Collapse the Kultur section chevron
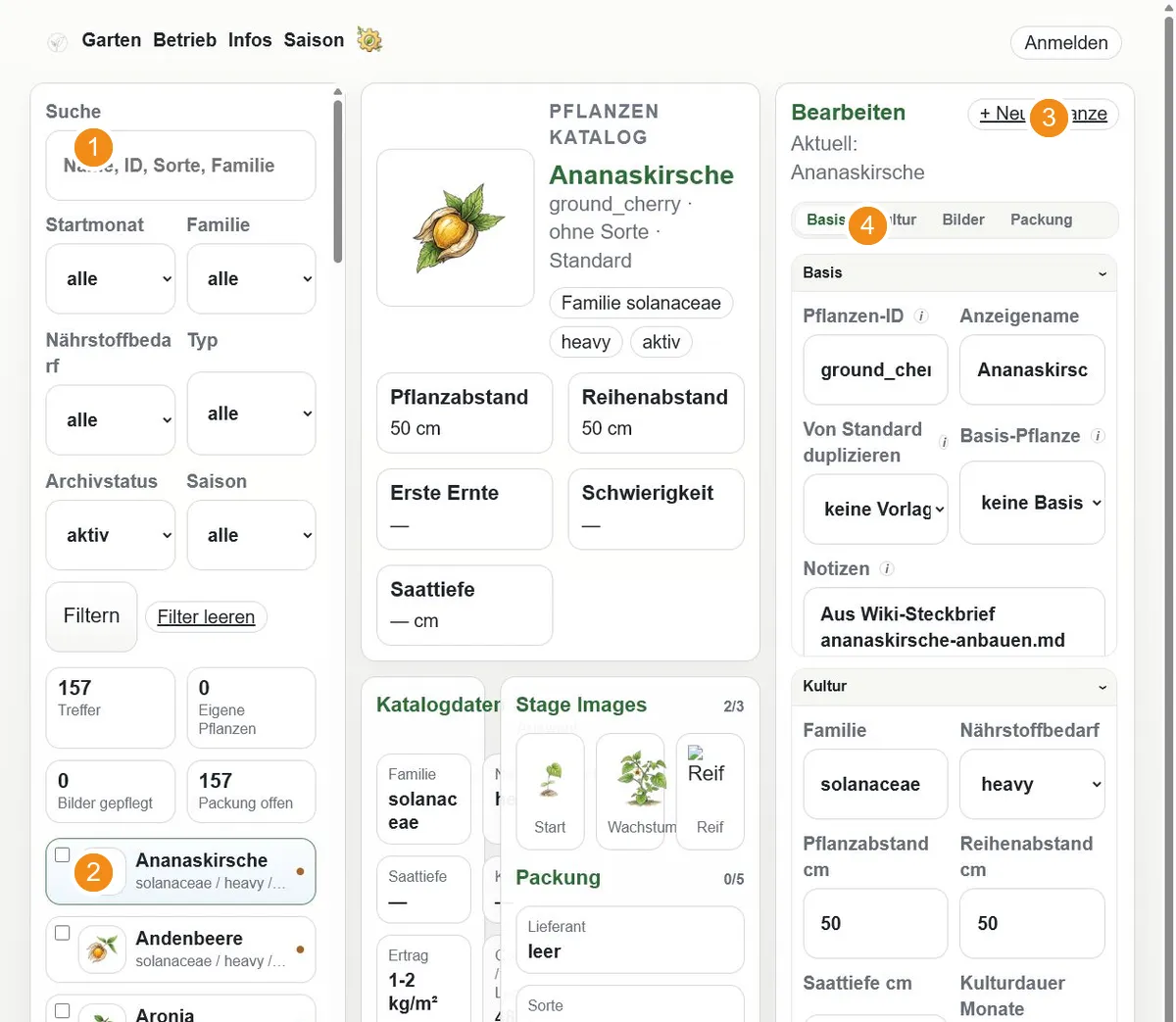The image size is (1176, 1022). pyautogui.click(x=1102, y=687)
